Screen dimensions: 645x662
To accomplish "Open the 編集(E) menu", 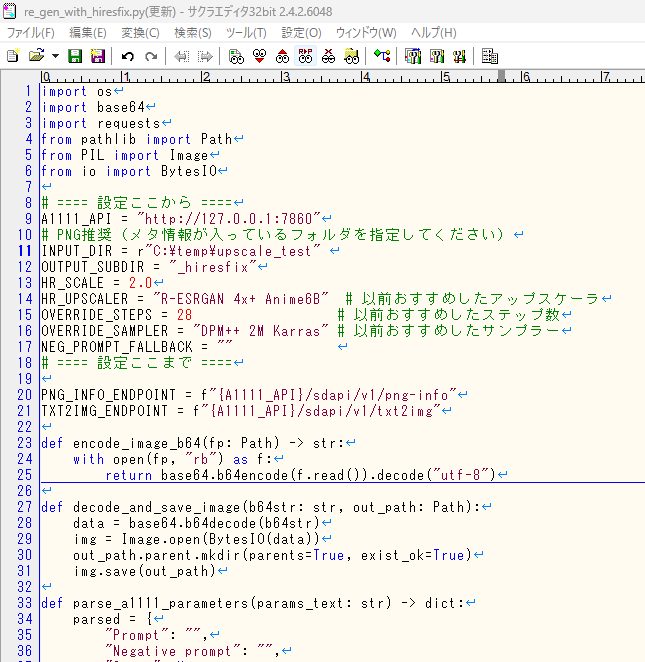I will tap(87, 33).
